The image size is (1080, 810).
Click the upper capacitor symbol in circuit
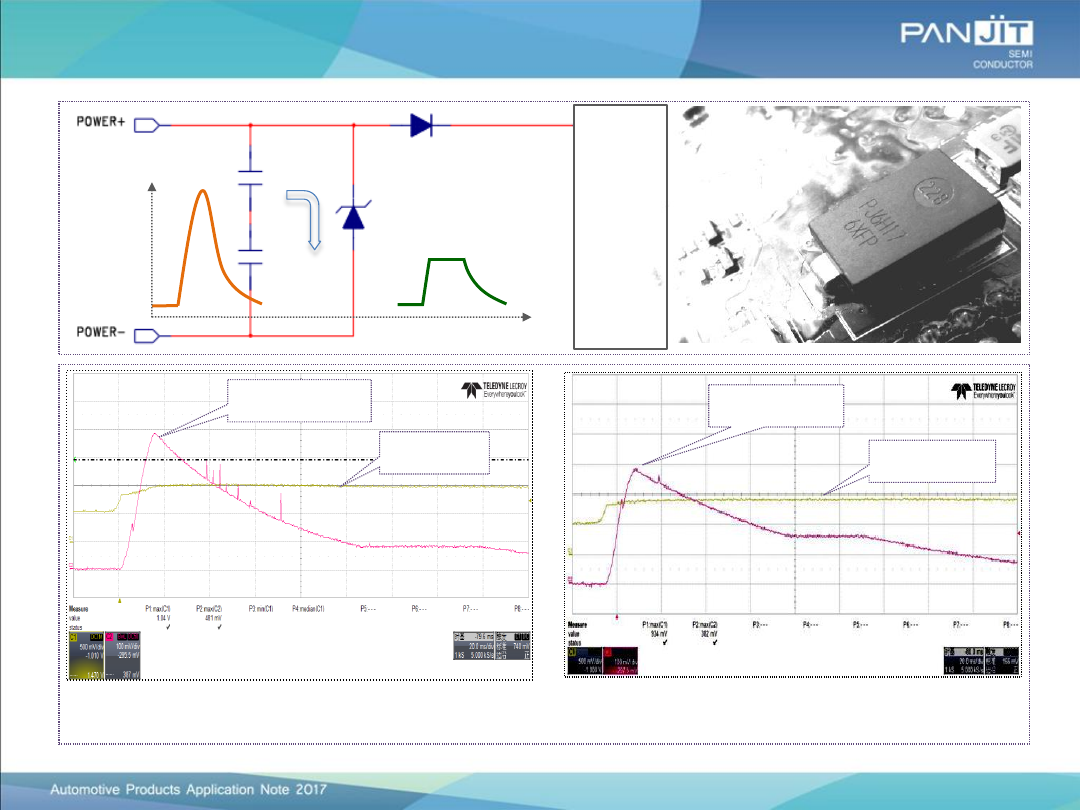pyautogui.click(x=249, y=177)
